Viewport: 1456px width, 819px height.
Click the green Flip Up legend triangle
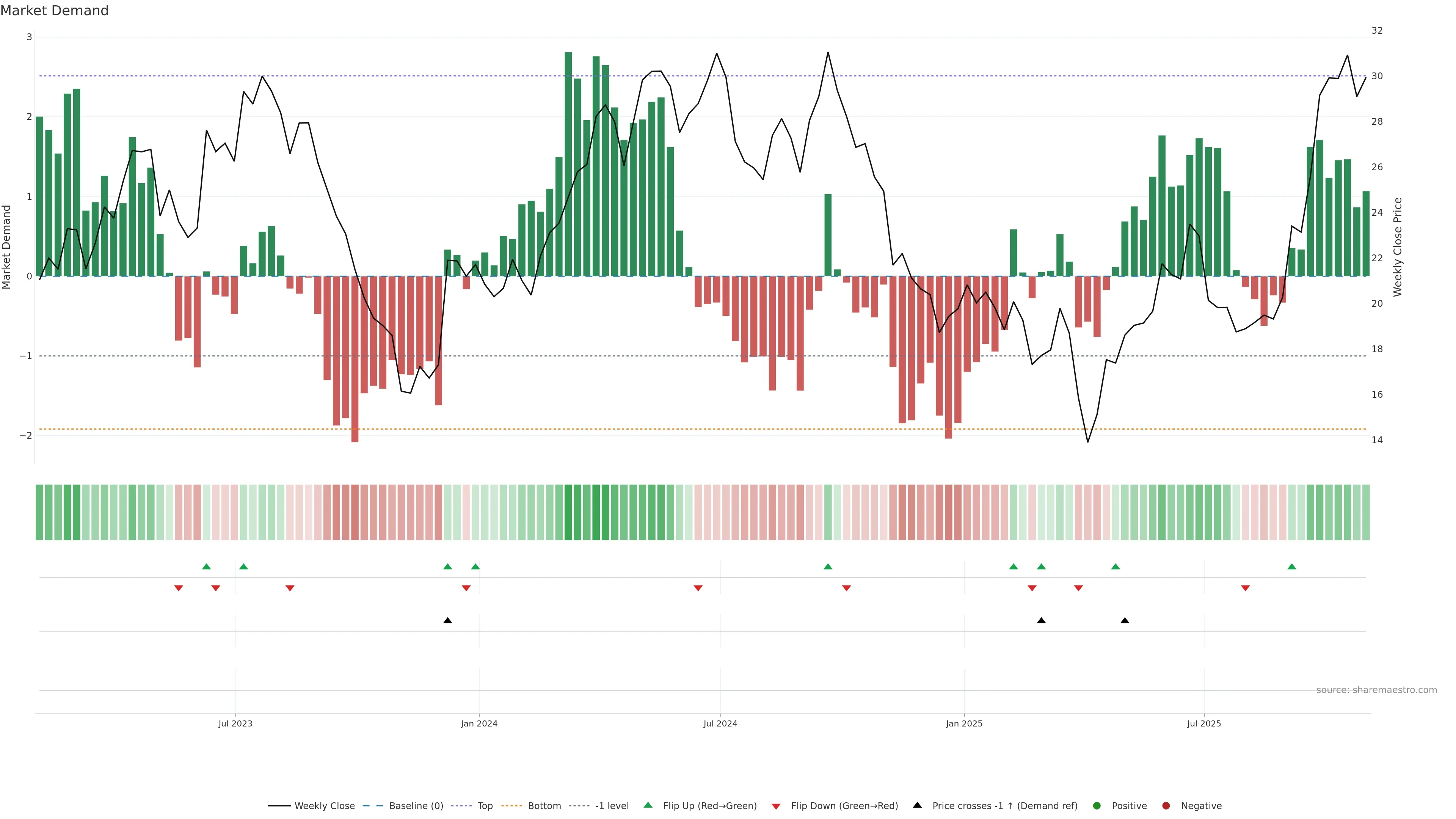click(648, 805)
